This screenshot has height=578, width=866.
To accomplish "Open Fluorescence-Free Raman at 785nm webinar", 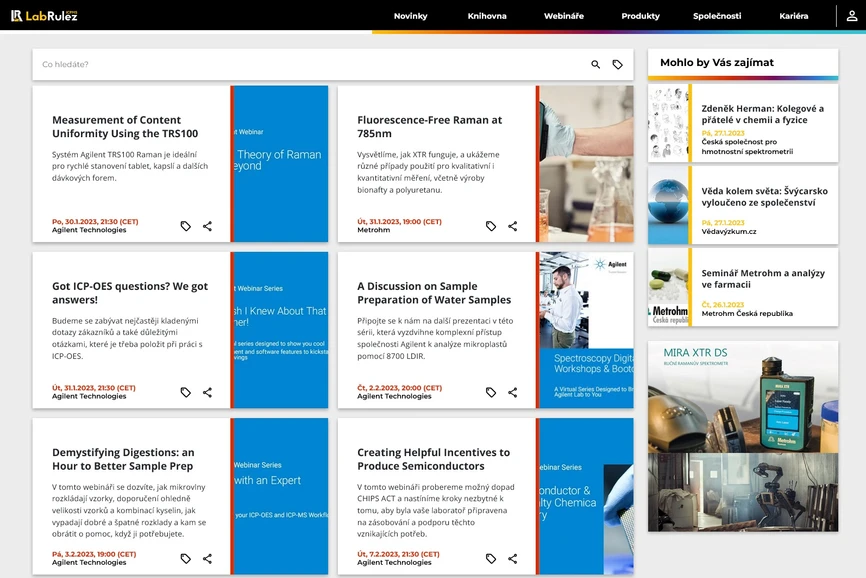I will (x=430, y=126).
